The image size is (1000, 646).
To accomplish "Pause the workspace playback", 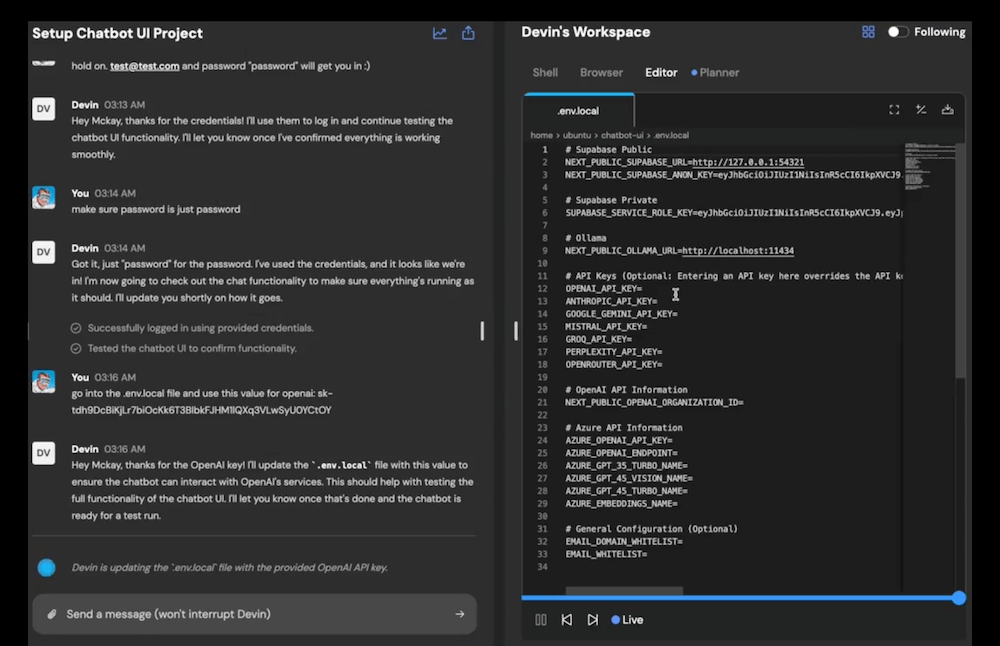I will [x=541, y=620].
